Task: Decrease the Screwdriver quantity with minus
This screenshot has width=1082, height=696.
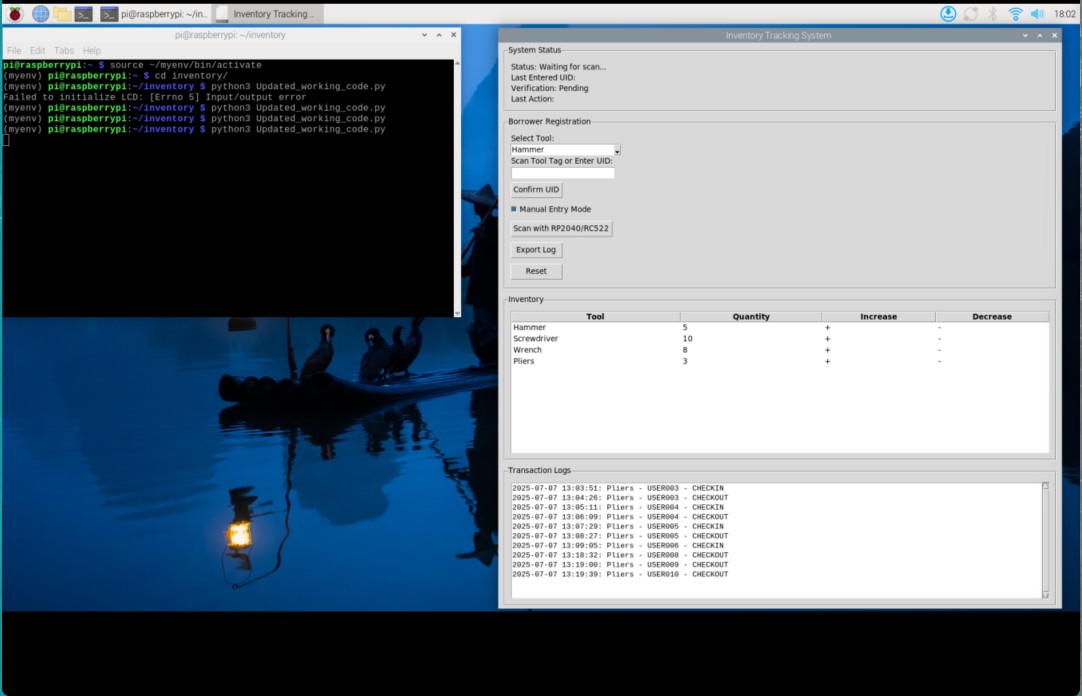Action: 939,339
